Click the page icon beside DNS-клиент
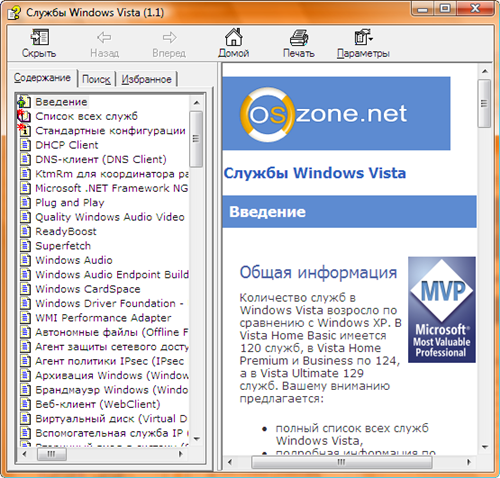Image resolution: width=500 pixels, height=478 pixels. [x=25, y=159]
